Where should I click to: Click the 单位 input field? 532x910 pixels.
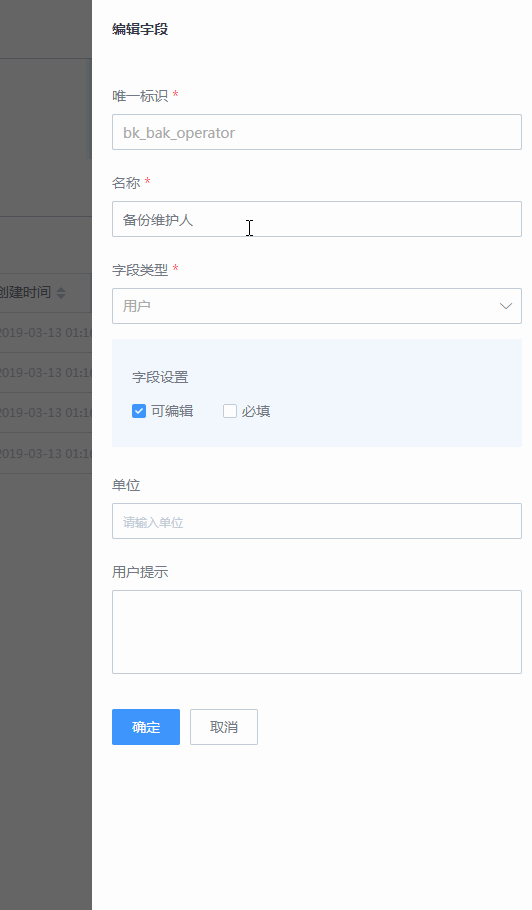tap(317, 521)
